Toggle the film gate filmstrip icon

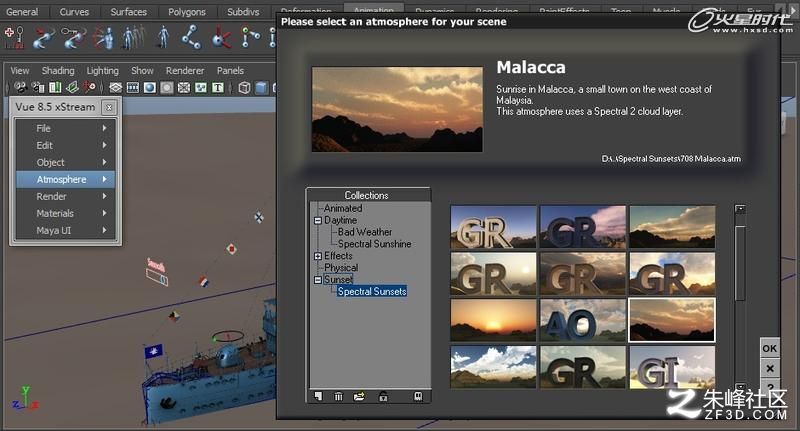point(133,88)
